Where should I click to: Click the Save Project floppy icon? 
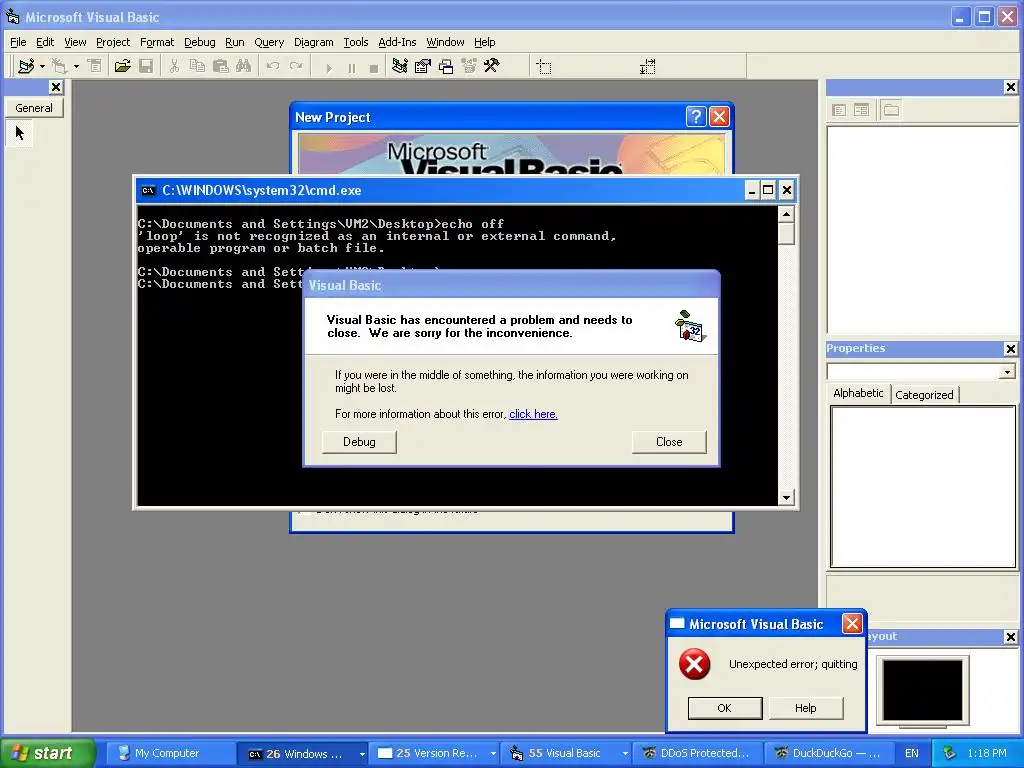point(146,66)
